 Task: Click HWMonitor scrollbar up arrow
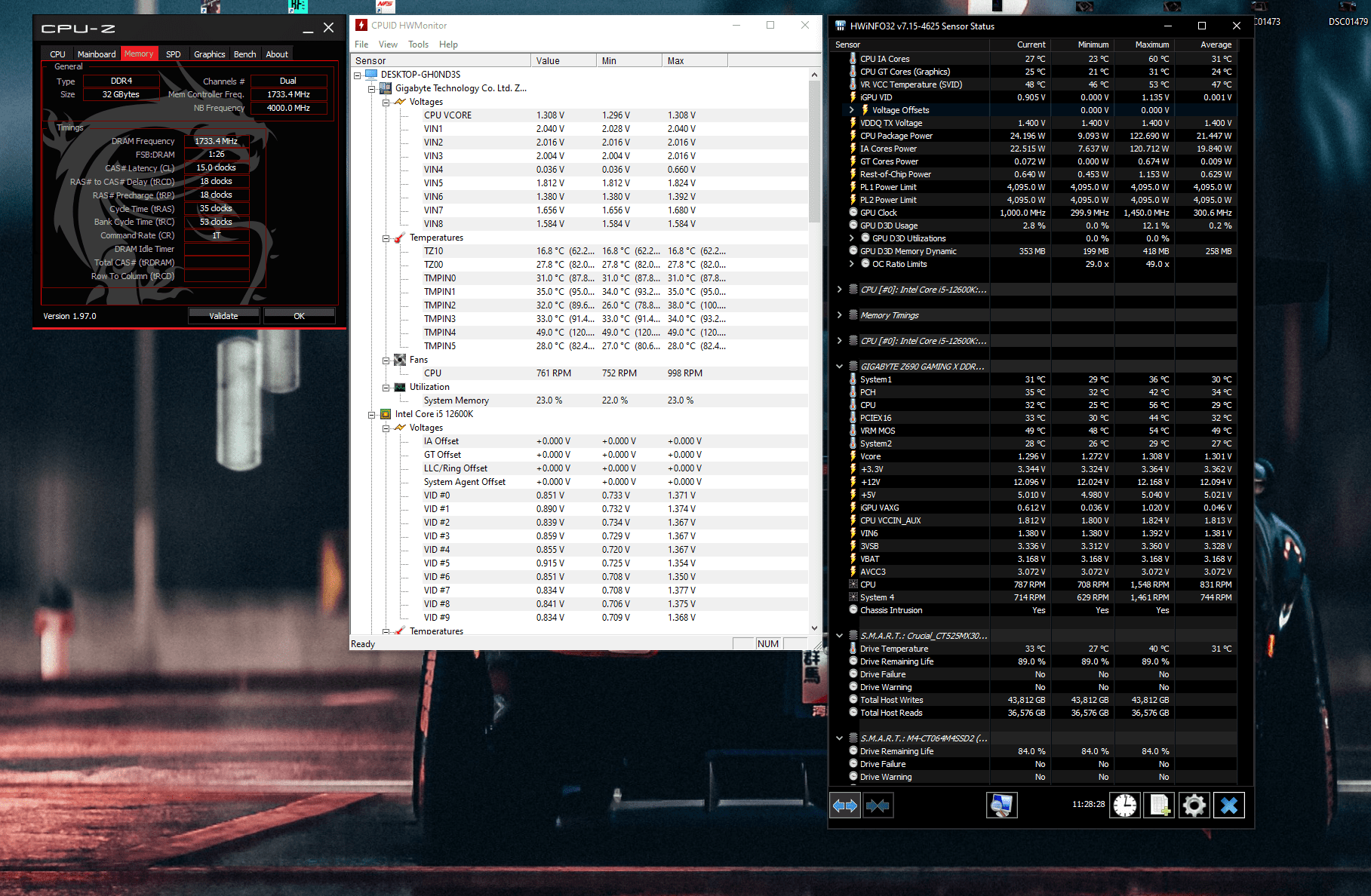(x=814, y=75)
